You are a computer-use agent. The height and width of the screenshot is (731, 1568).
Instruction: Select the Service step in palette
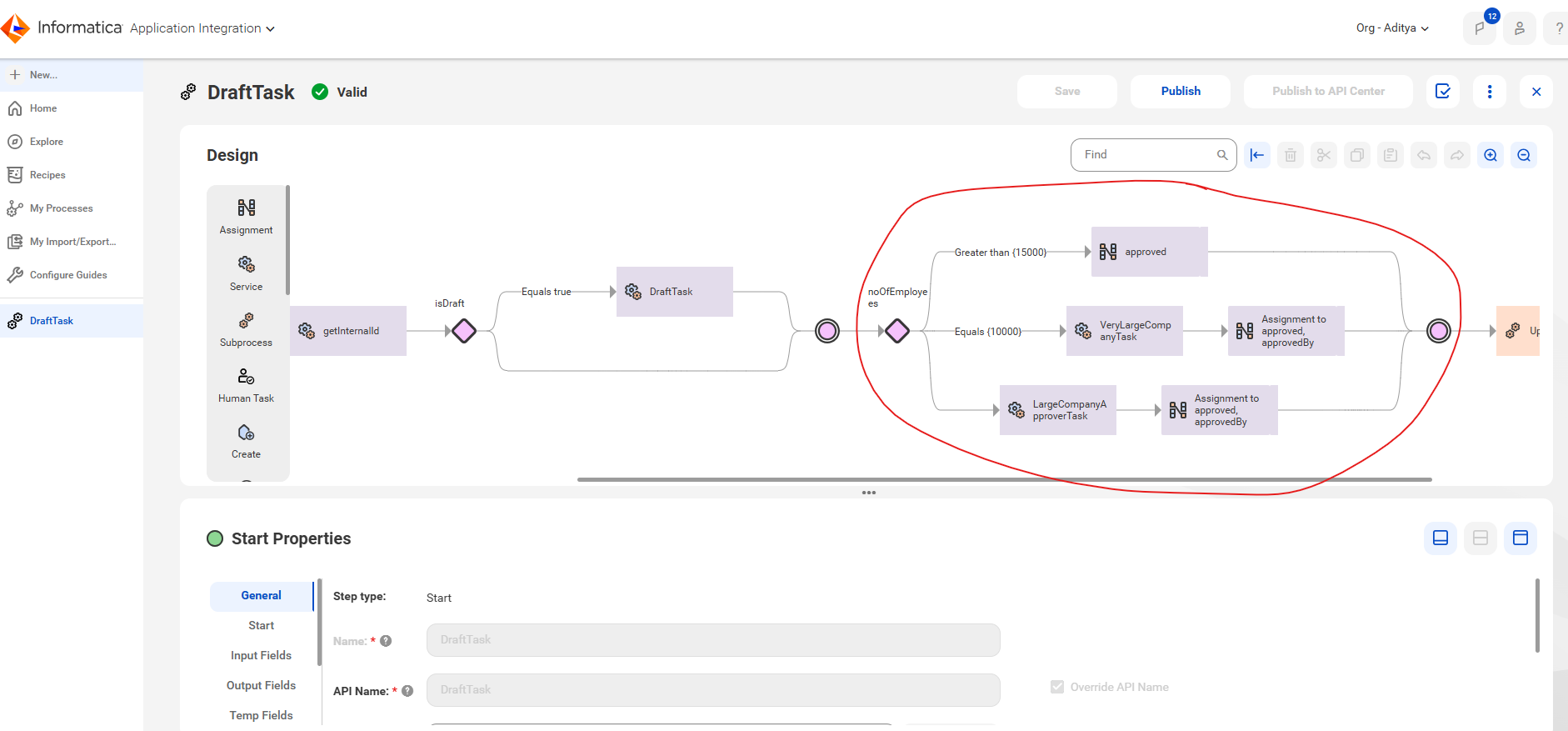coord(247,273)
